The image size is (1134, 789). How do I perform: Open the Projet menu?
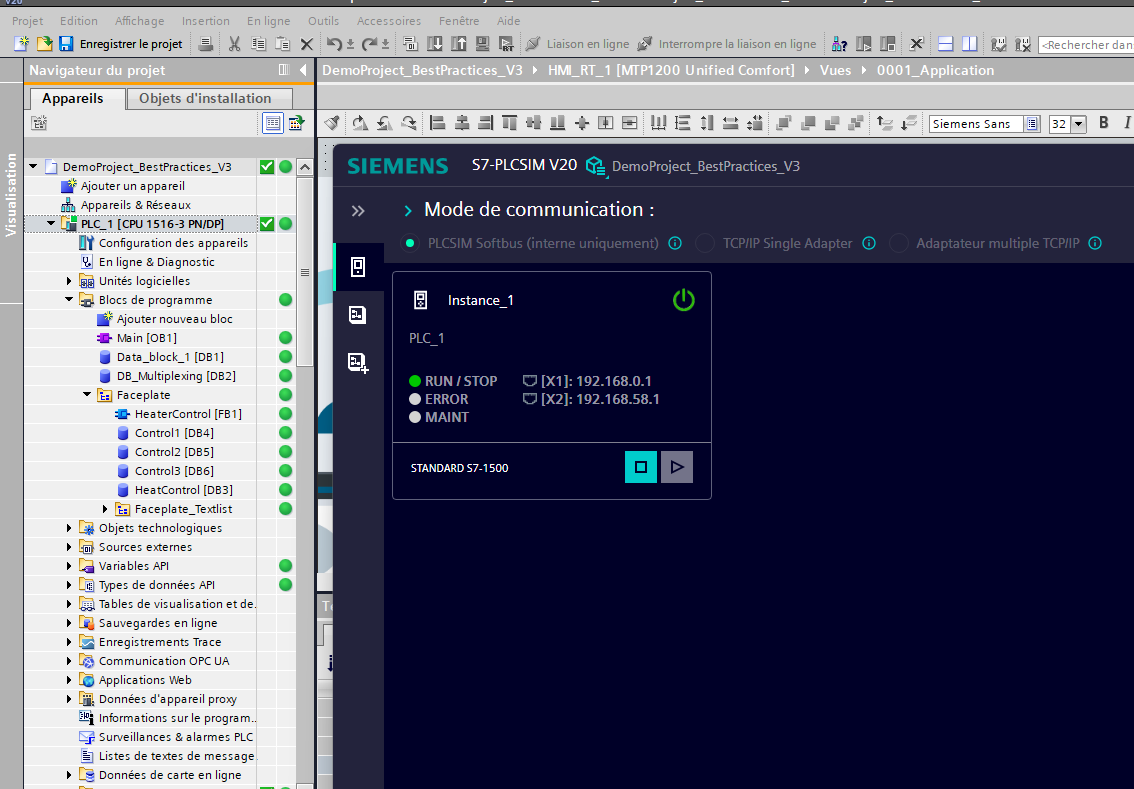coord(27,21)
